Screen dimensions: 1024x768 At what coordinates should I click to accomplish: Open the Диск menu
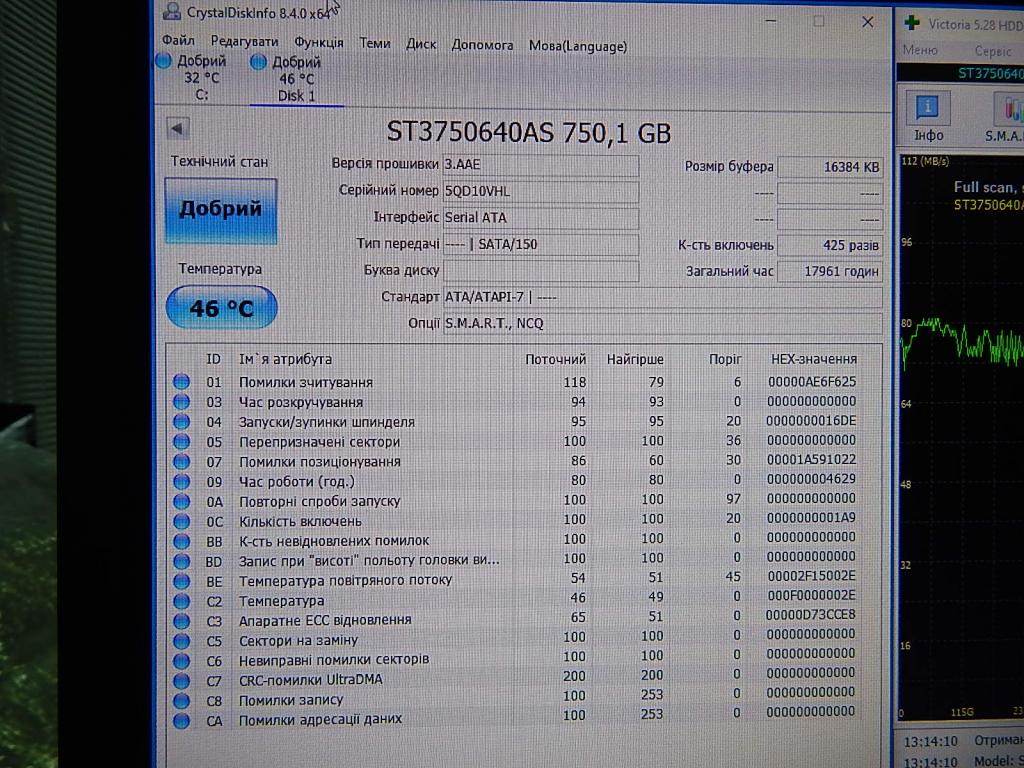click(x=421, y=44)
